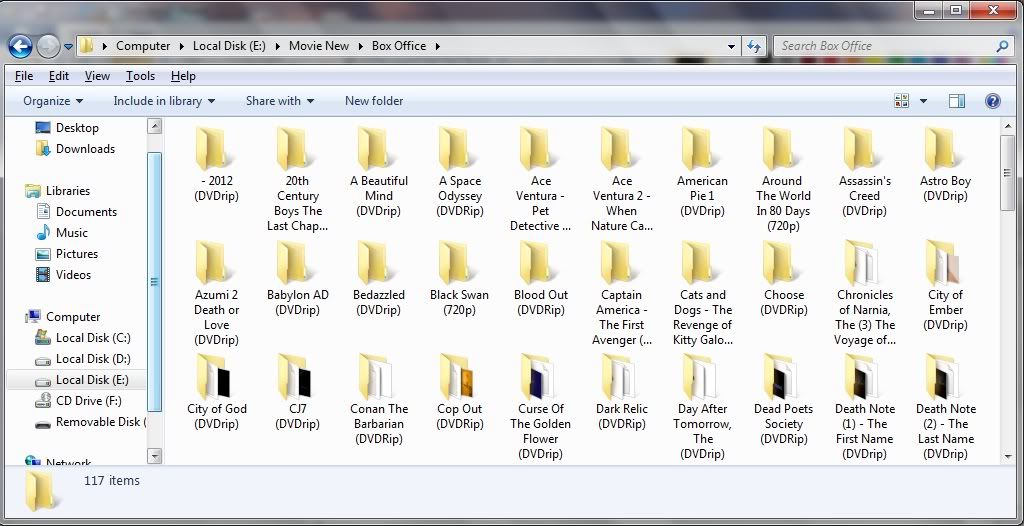Select the A Beautiful Mind folder

coord(379,171)
